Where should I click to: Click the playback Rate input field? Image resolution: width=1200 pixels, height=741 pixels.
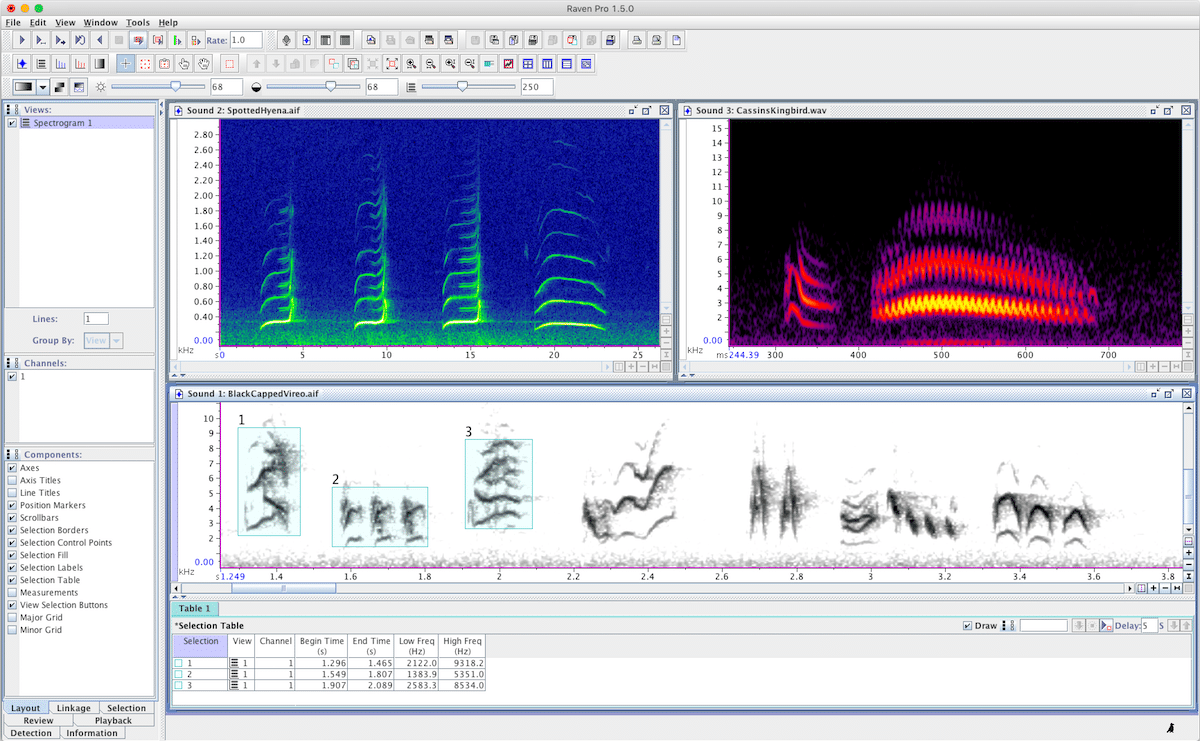[x=246, y=40]
